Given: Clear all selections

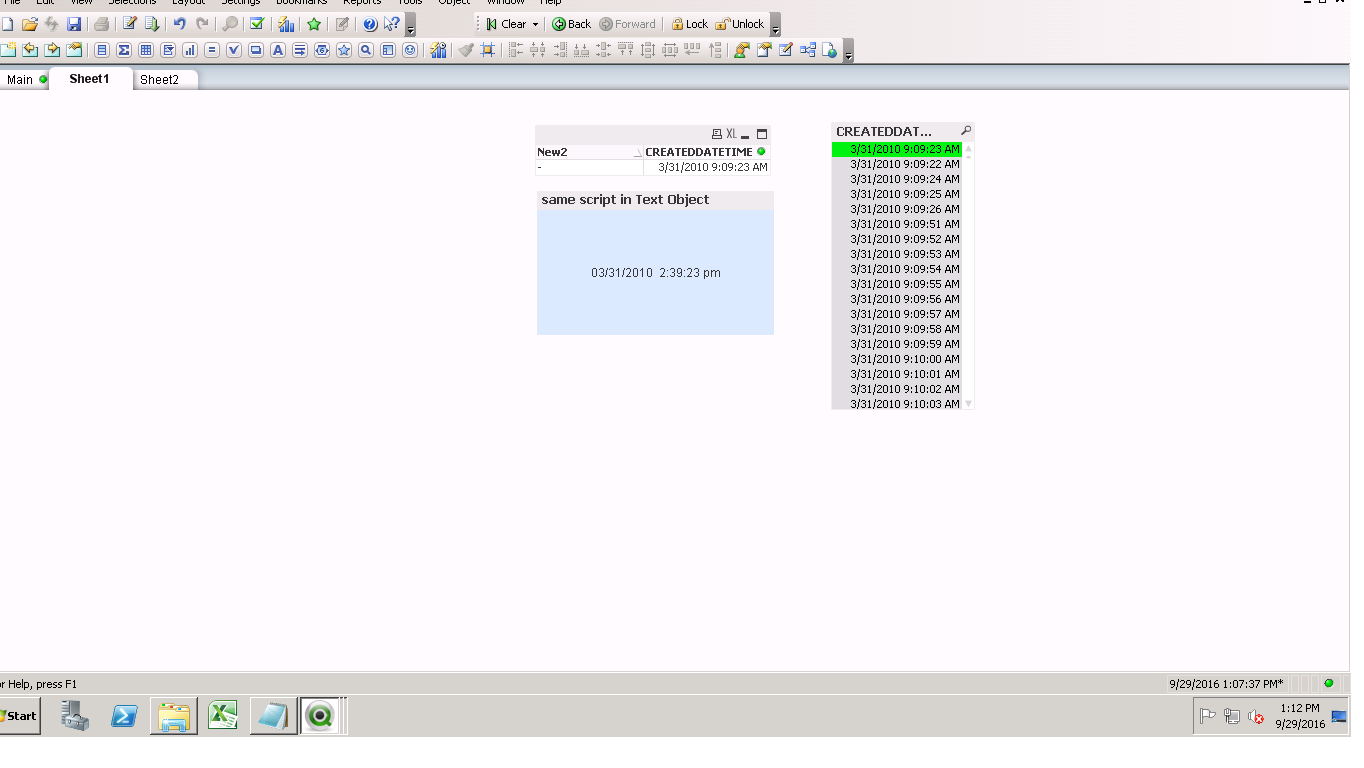Looking at the screenshot, I should click(x=507, y=24).
